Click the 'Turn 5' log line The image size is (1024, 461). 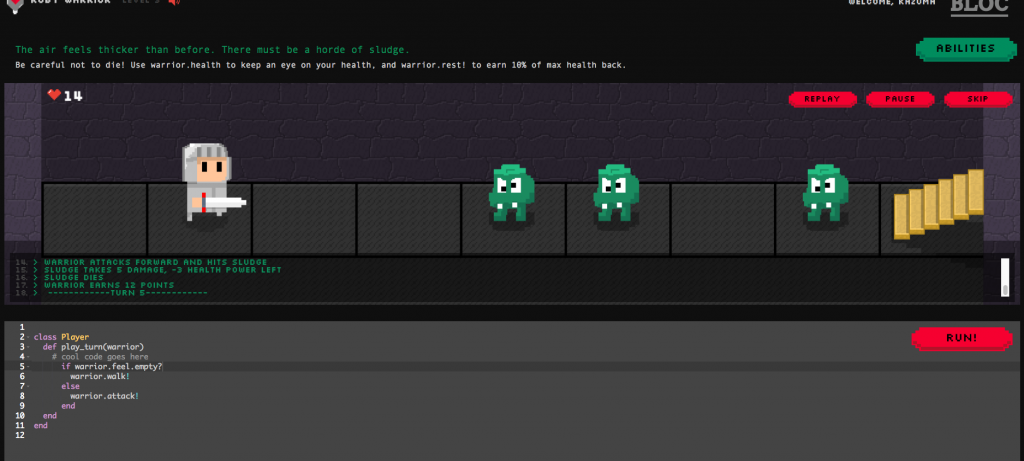[x=127, y=293]
